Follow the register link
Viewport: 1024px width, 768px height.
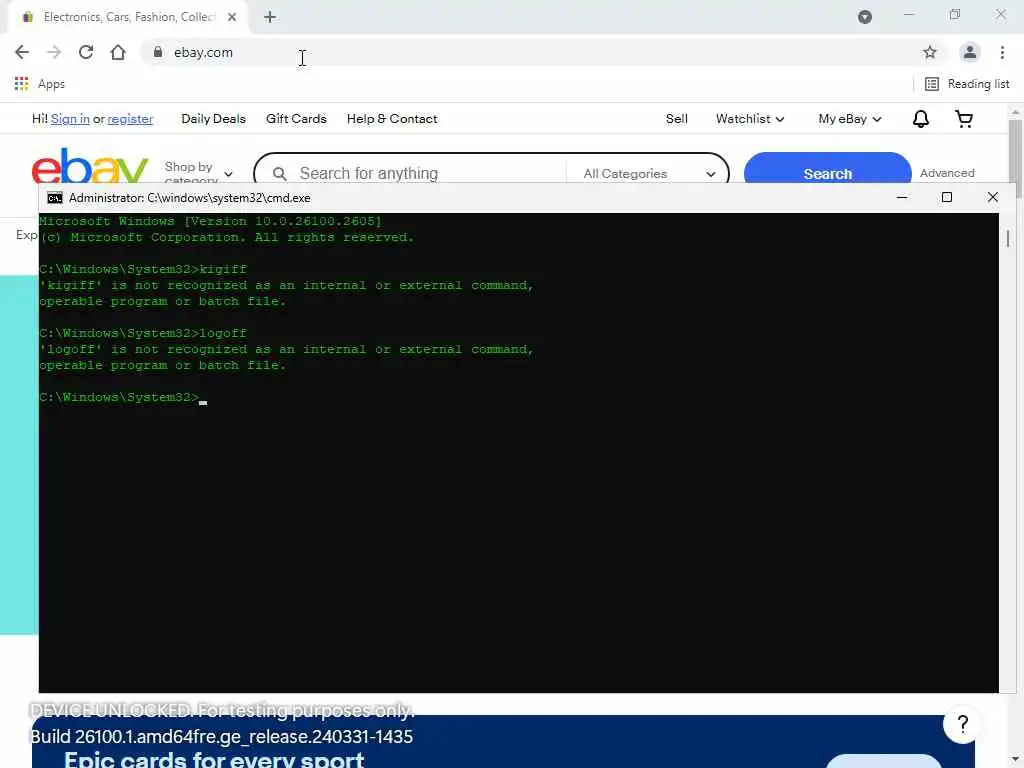tap(130, 119)
